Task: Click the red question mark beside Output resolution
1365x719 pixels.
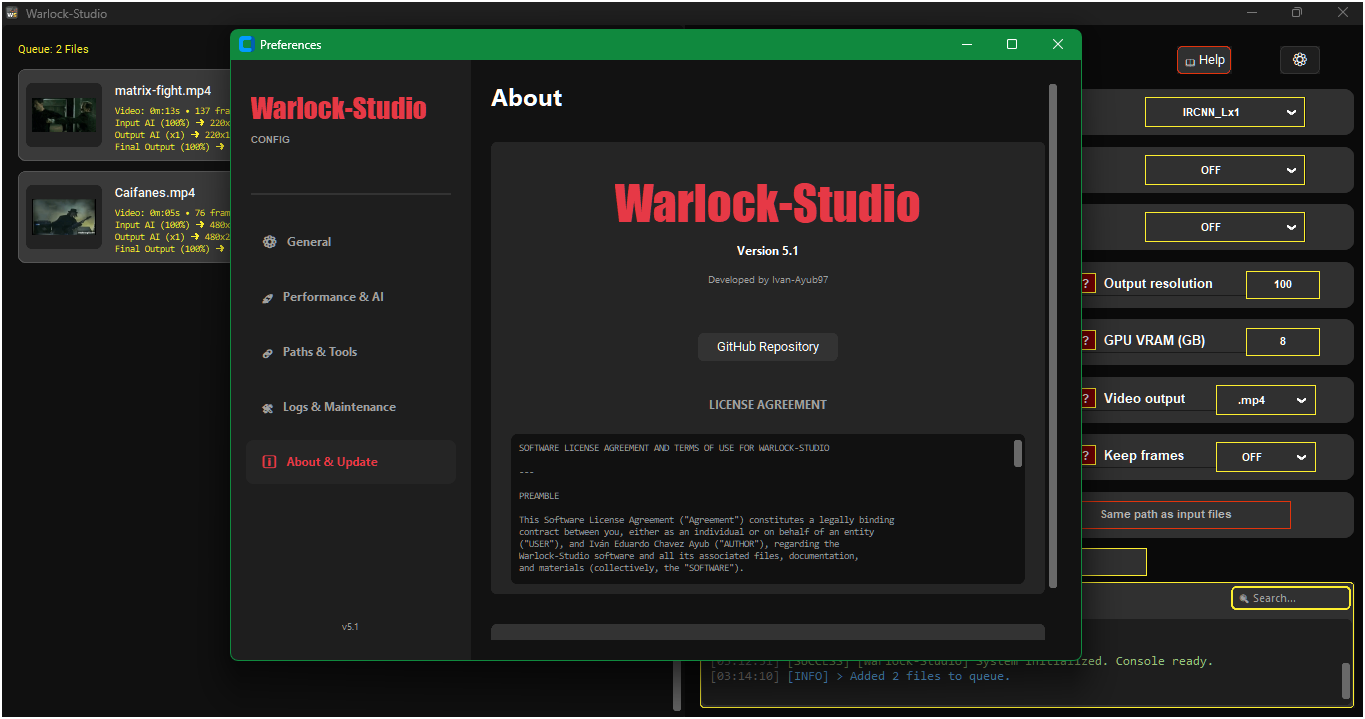Action: pos(1087,284)
